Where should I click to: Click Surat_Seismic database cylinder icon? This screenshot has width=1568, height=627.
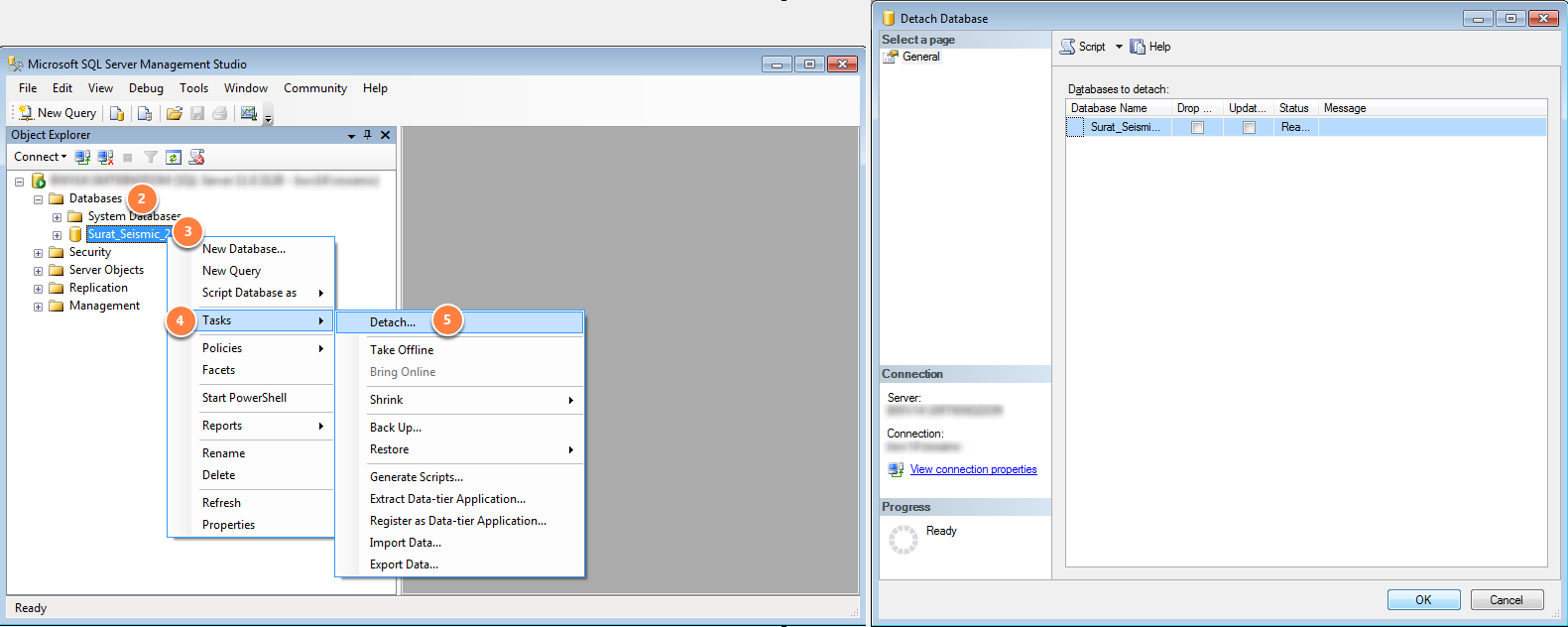(x=75, y=234)
